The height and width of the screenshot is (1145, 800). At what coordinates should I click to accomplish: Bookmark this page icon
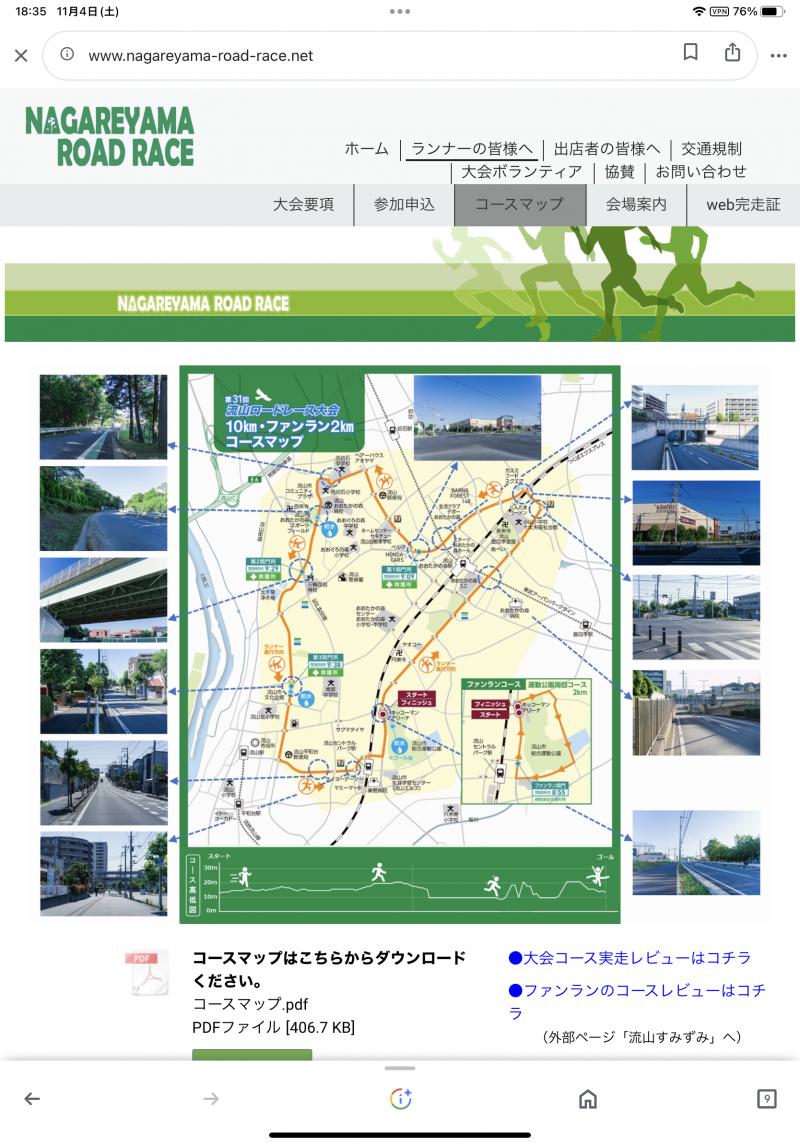[691, 52]
